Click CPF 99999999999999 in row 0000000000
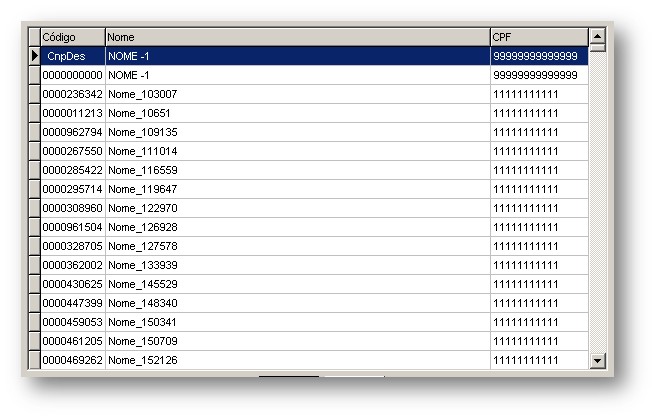This screenshot has height=419, width=656. coord(539,75)
